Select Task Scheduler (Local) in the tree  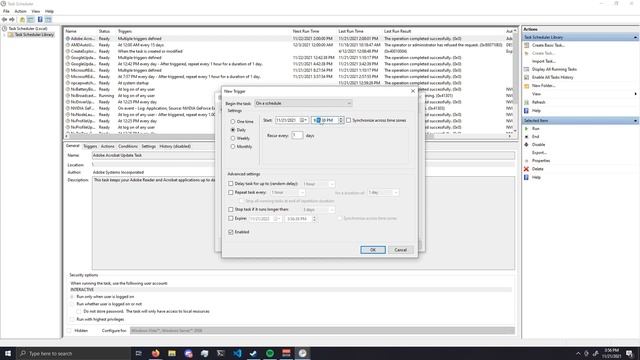pos(28,29)
